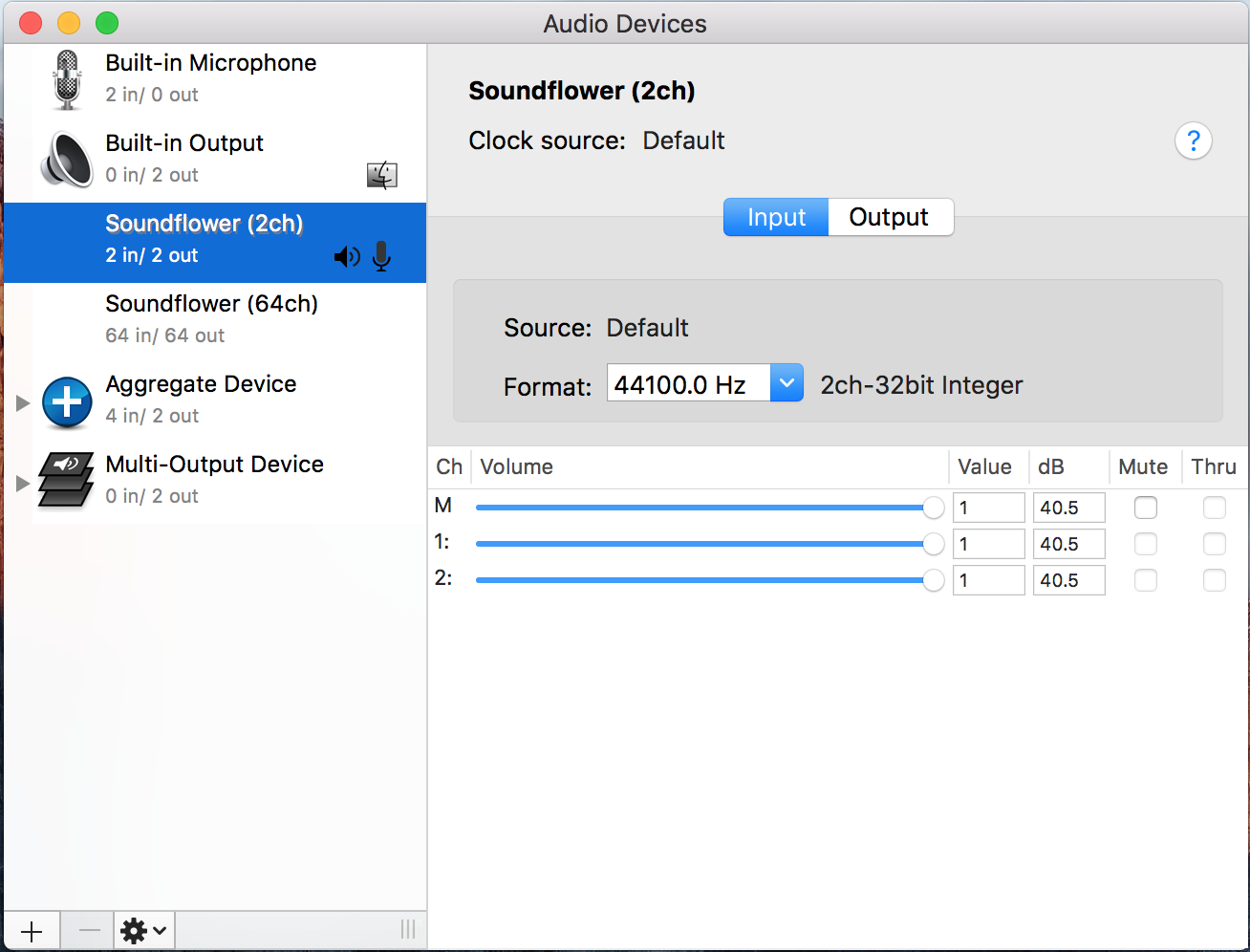Click the dB column header
The height and width of the screenshot is (952, 1250).
1068,466
